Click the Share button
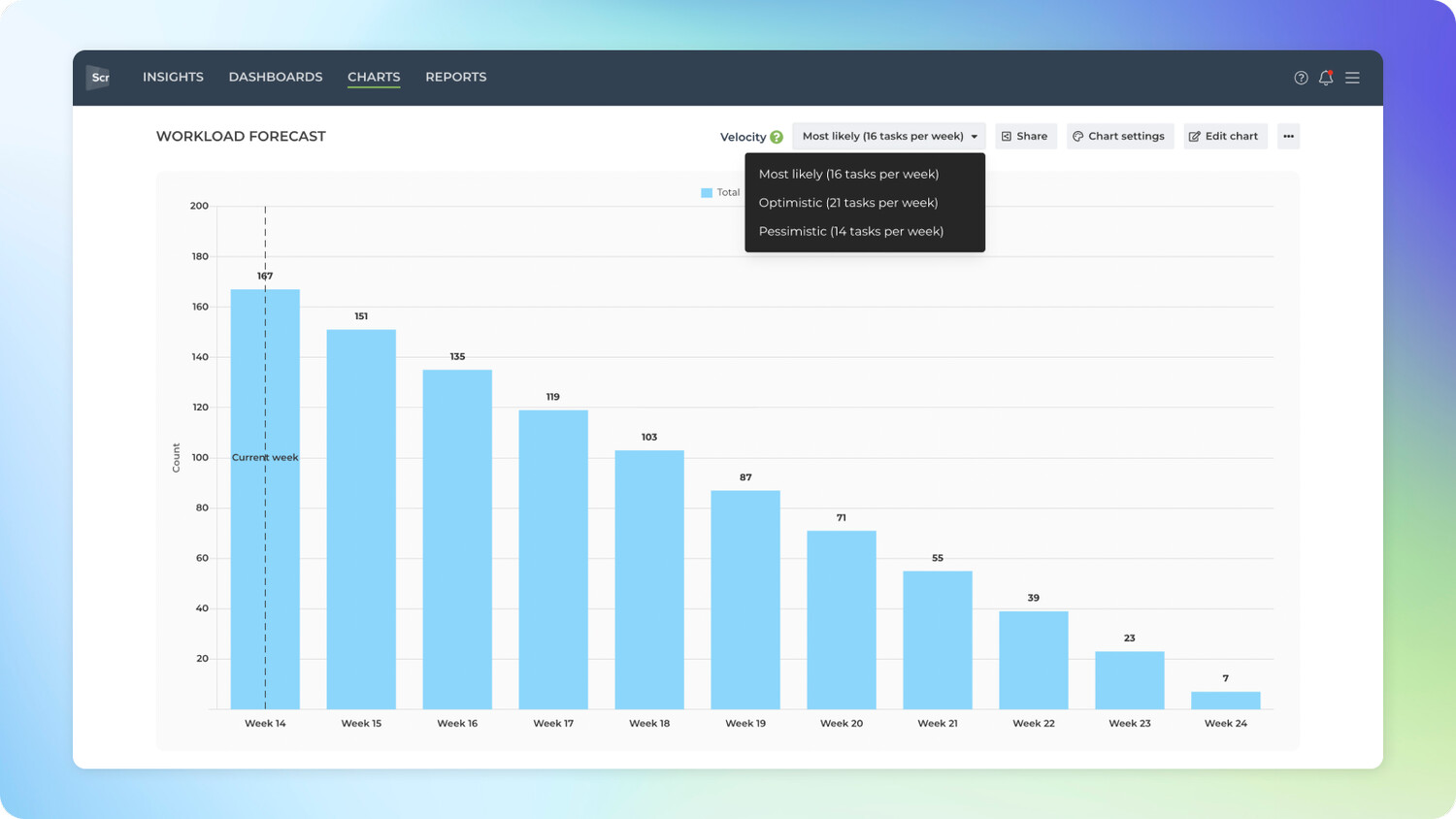This screenshot has height=819, width=1456. 1026,136
